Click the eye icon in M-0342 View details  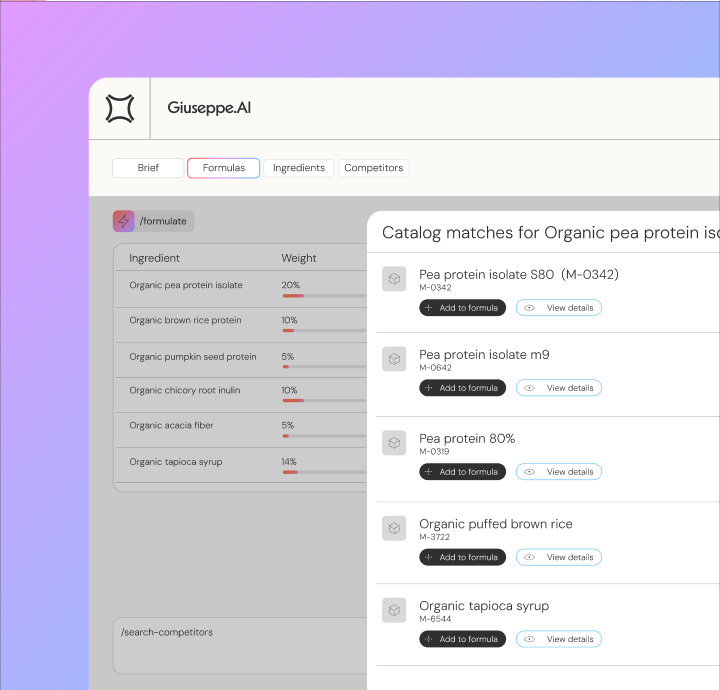(529, 308)
